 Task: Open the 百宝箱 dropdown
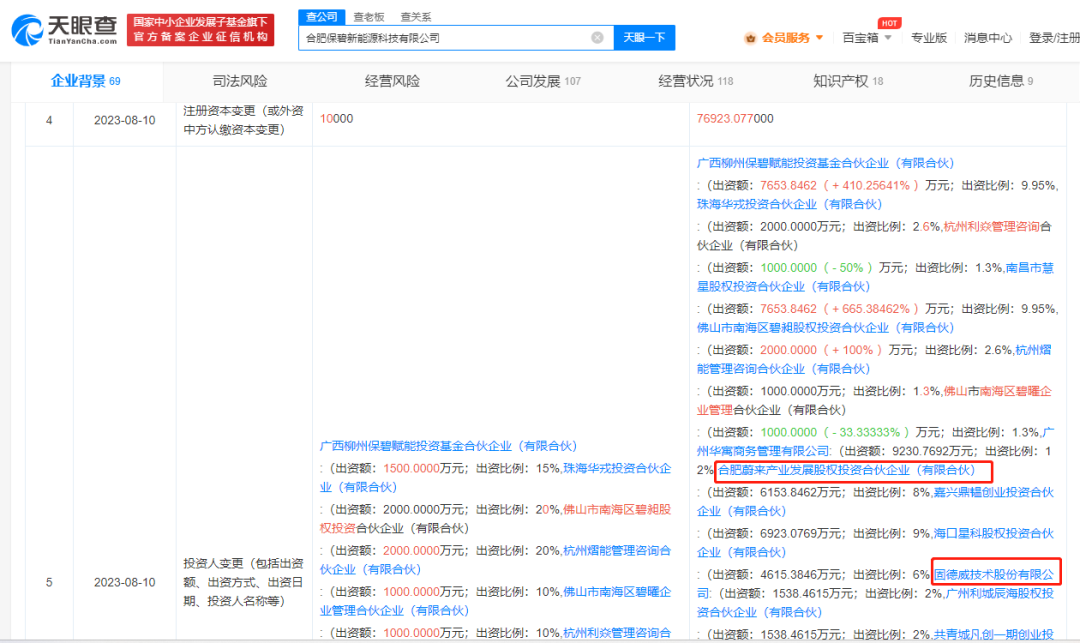pyautogui.click(x=865, y=38)
